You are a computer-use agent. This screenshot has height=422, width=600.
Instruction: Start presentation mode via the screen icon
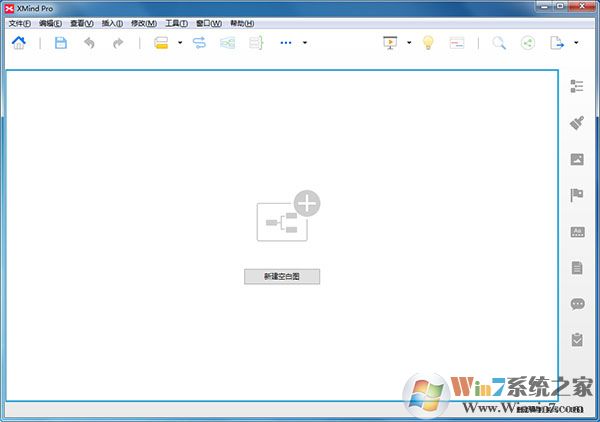point(390,42)
